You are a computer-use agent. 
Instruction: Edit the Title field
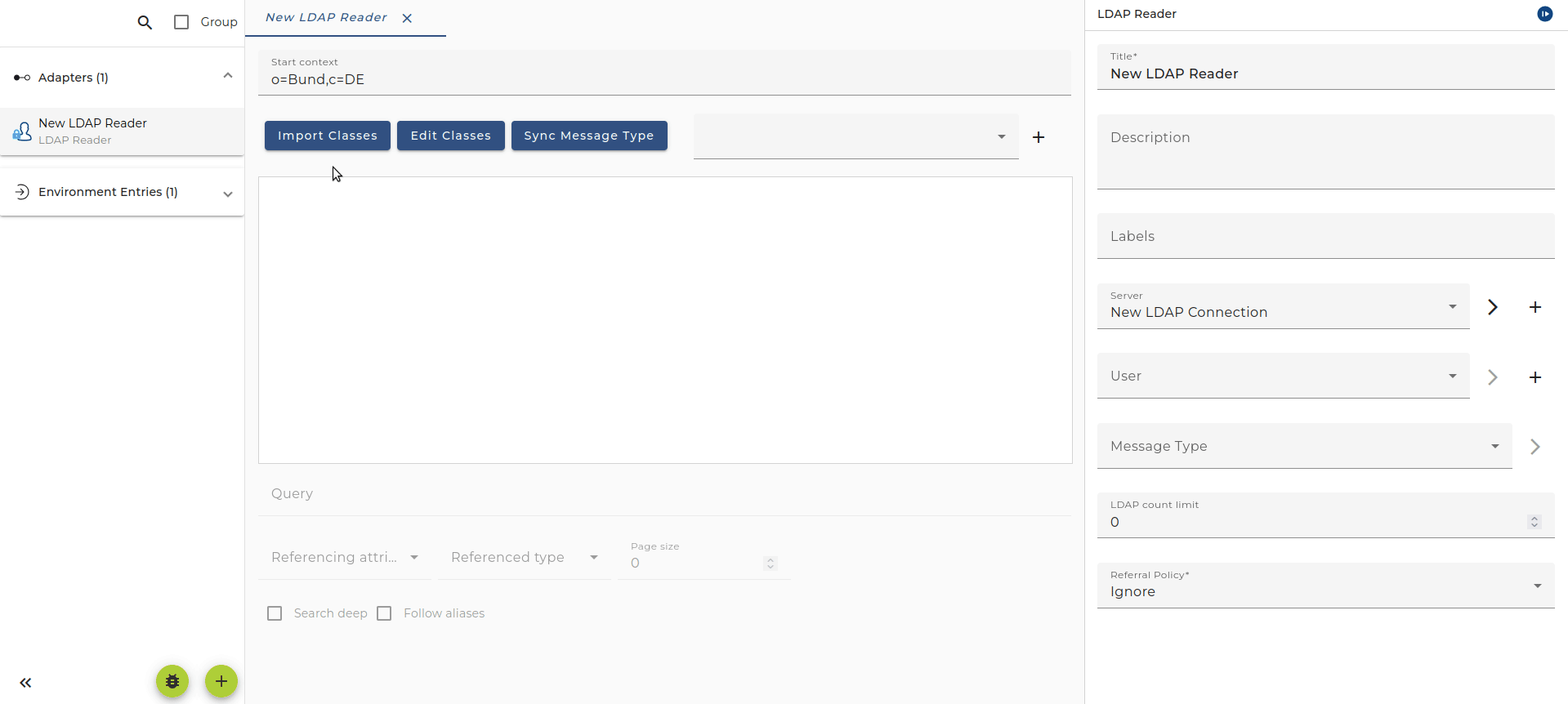click(x=1325, y=67)
